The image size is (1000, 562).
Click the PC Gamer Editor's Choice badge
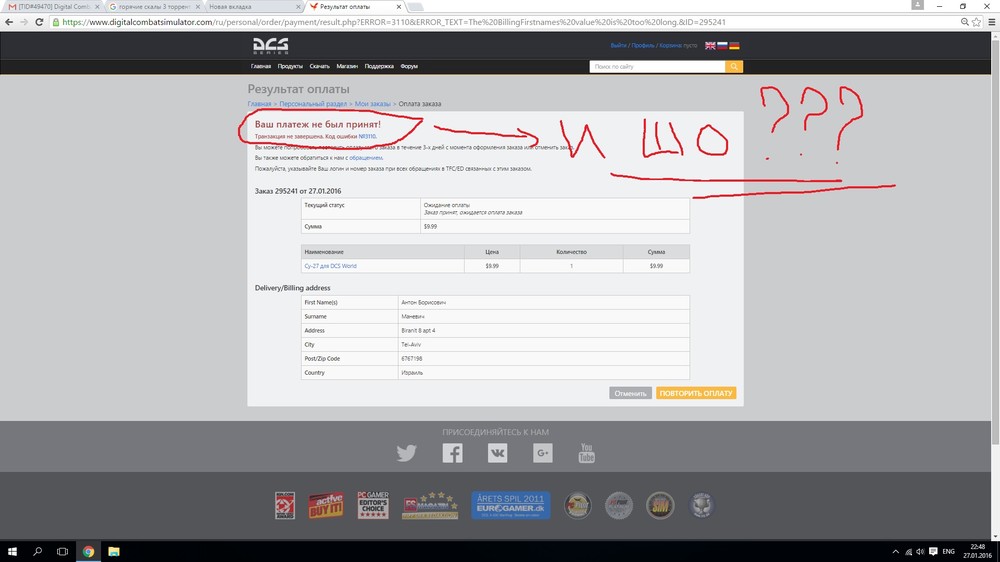373,505
